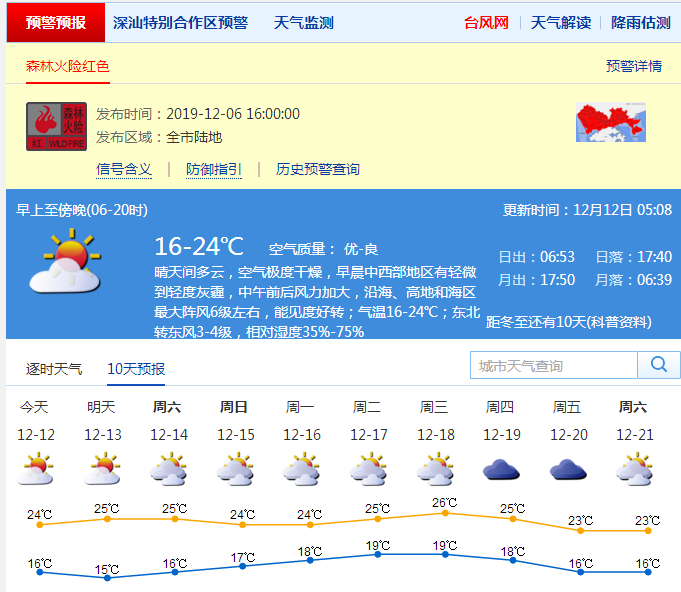Open the 深汕特别合作区预警 tab

pos(180,22)
